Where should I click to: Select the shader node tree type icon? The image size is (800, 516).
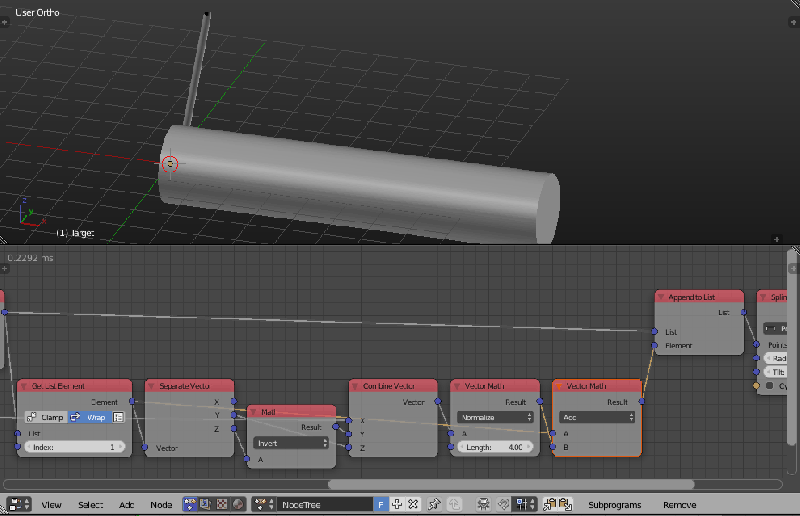click(x=206, y=504)
